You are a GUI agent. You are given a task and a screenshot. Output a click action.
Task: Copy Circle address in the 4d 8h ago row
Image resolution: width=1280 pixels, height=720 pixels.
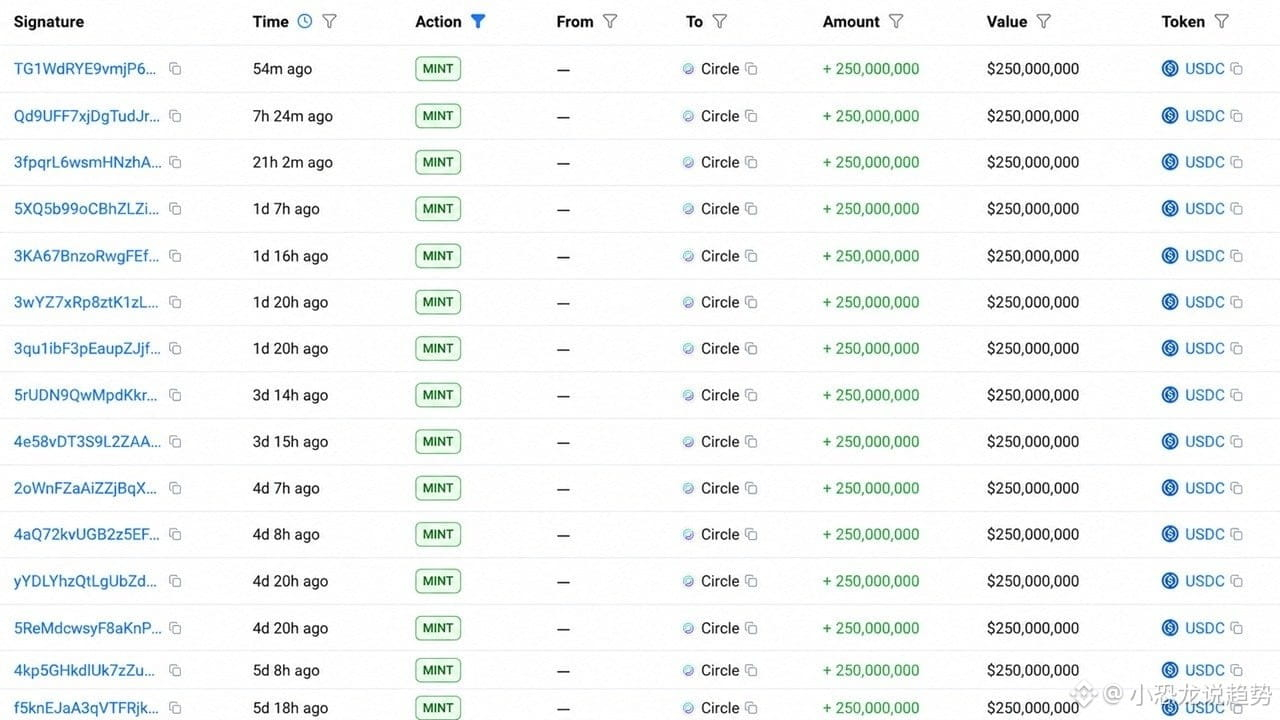[751, 534]
